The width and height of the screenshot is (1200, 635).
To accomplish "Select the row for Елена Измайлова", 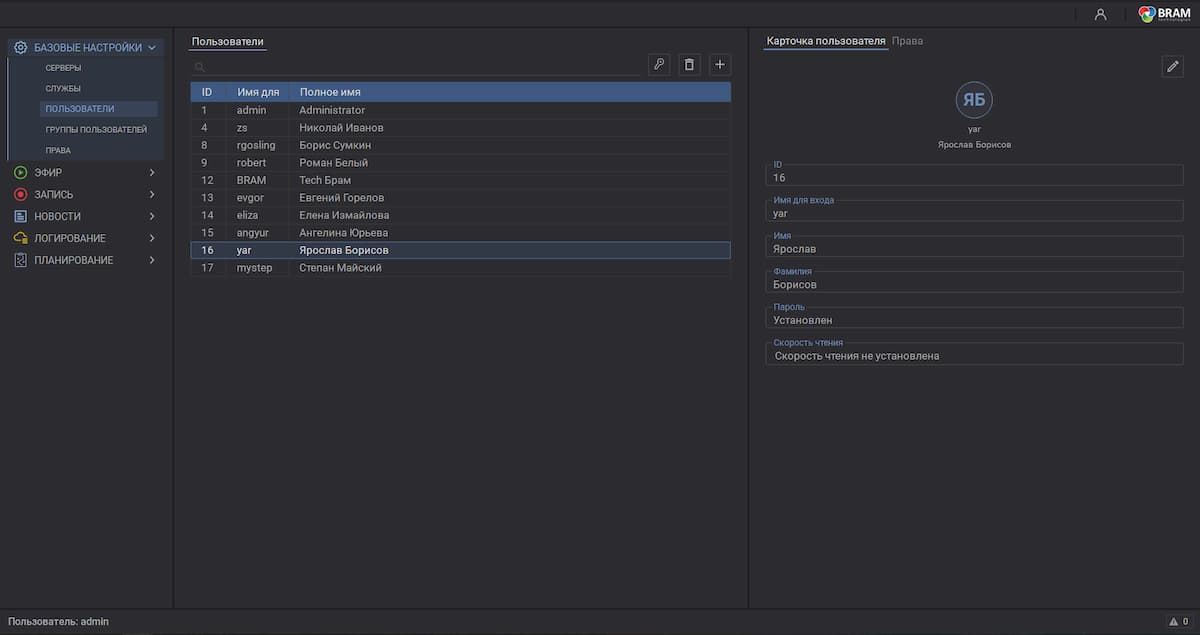I will coord(460,215).
